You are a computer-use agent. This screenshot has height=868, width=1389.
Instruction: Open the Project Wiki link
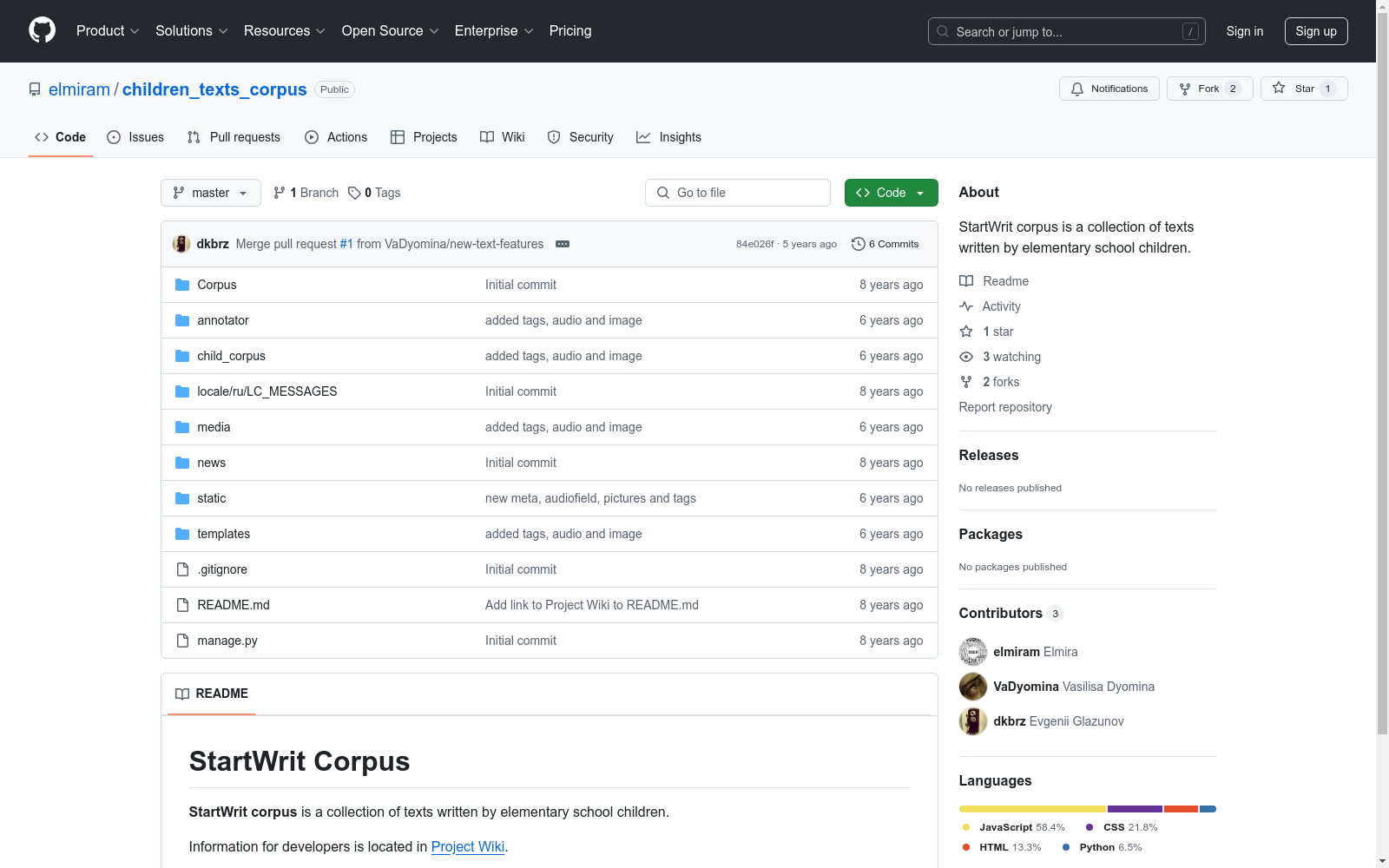coord(468,846)
